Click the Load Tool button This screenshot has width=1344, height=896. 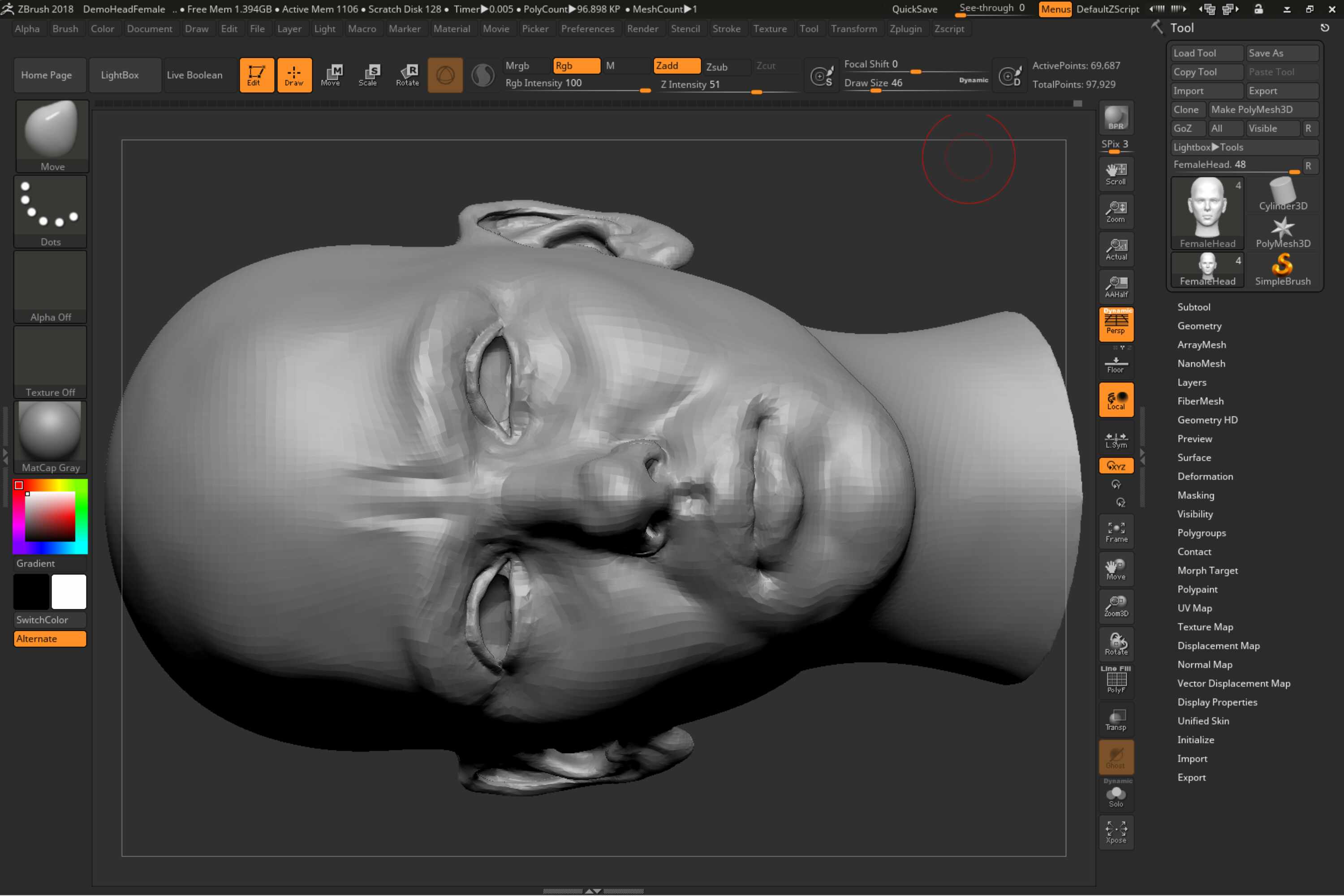[1207, 53]
